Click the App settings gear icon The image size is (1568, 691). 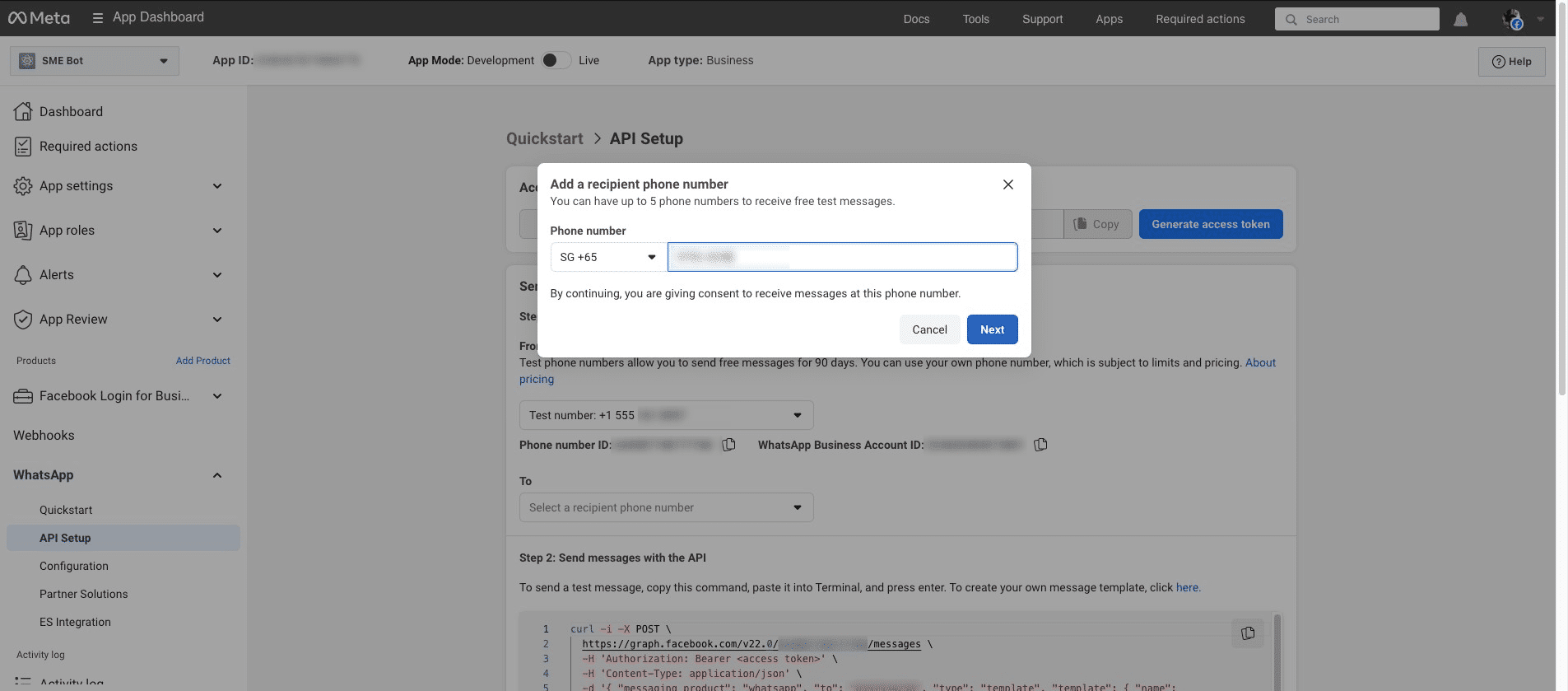23,186
